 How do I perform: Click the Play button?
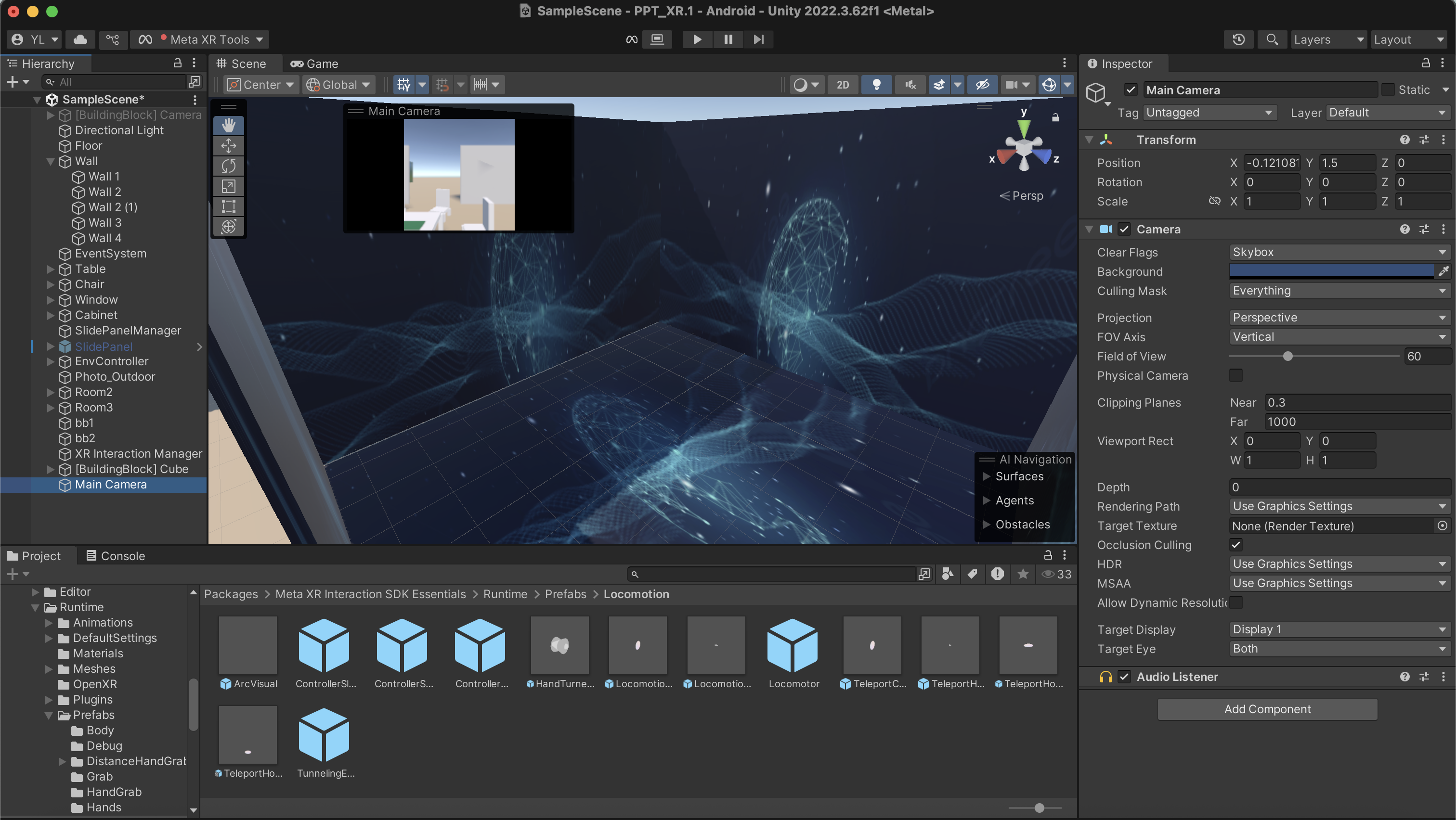(697, 39)
